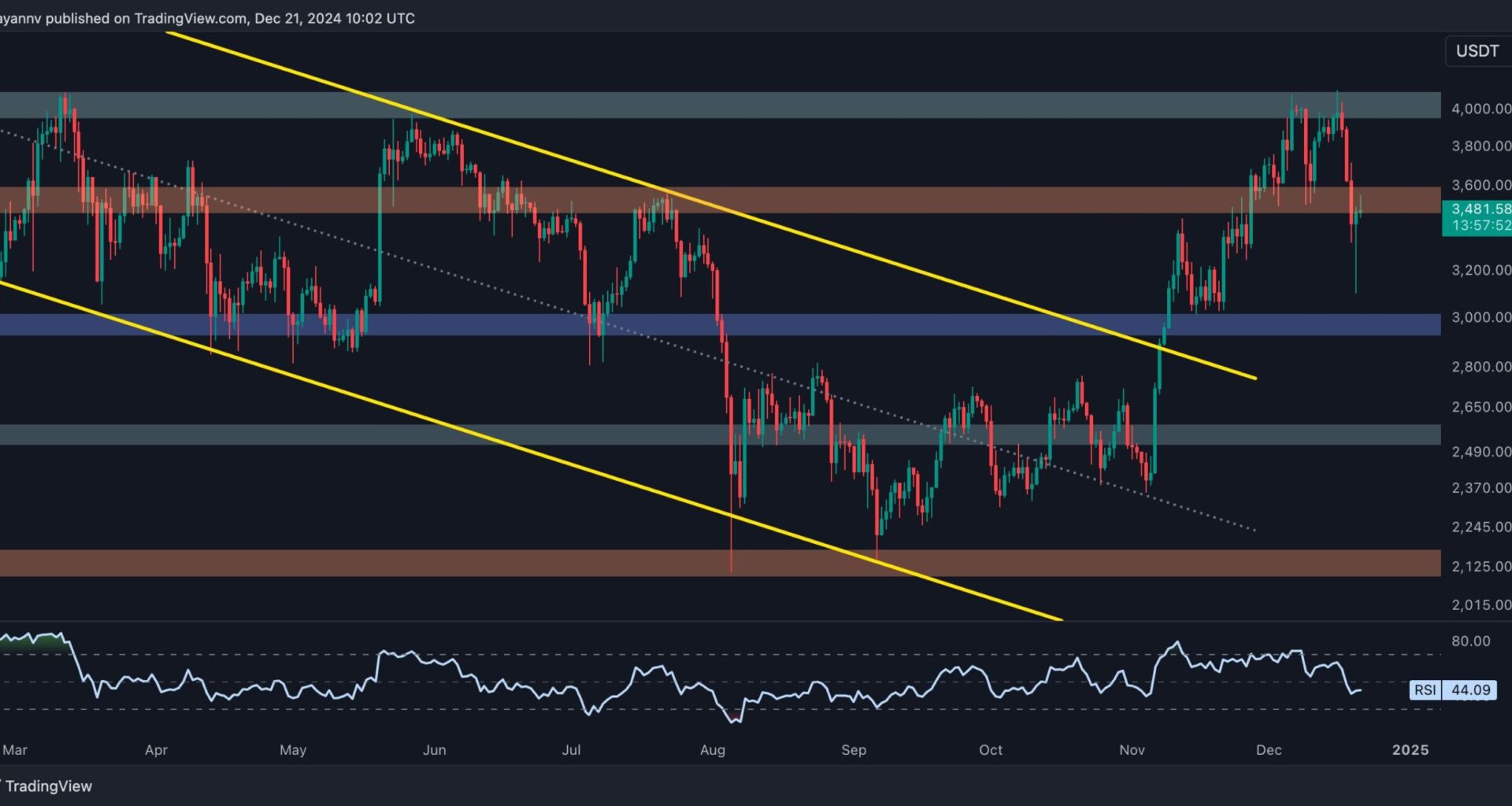Click the countdown timer 13:57:52 label
The width and height of the screenshot is (1512, 806).
(x=1480, y=226)
